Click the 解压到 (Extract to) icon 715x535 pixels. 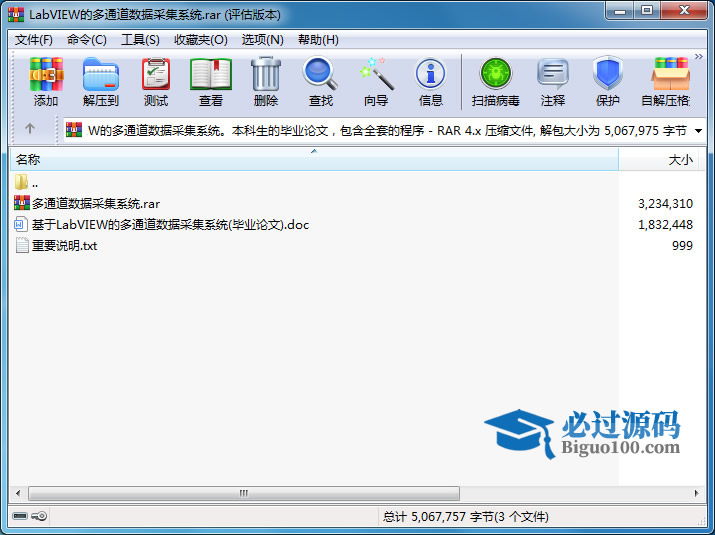pos(101,81)
